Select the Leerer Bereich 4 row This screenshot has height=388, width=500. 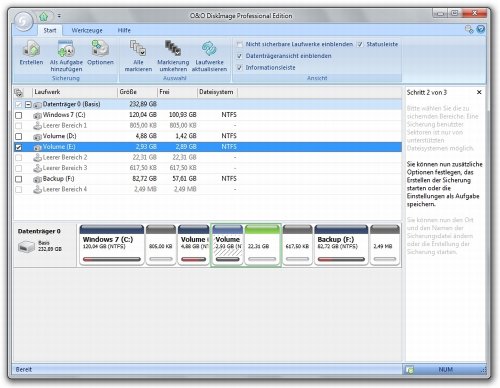click(207, 190)
